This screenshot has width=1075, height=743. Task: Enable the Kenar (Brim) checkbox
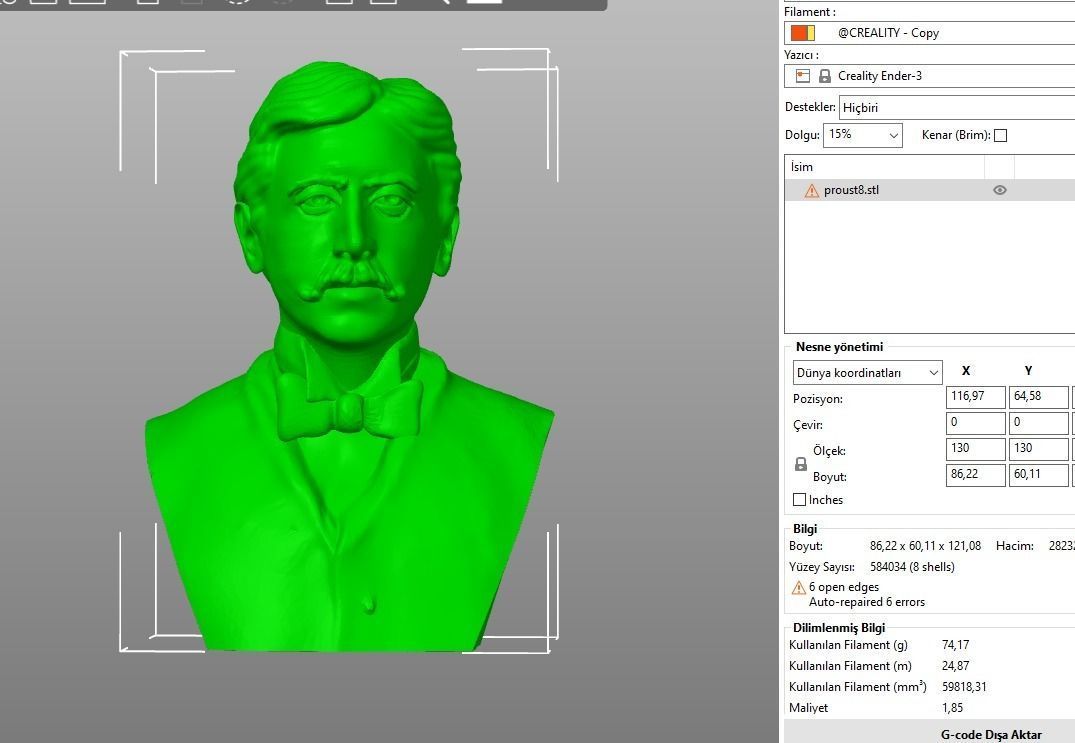pos(1000,136)
